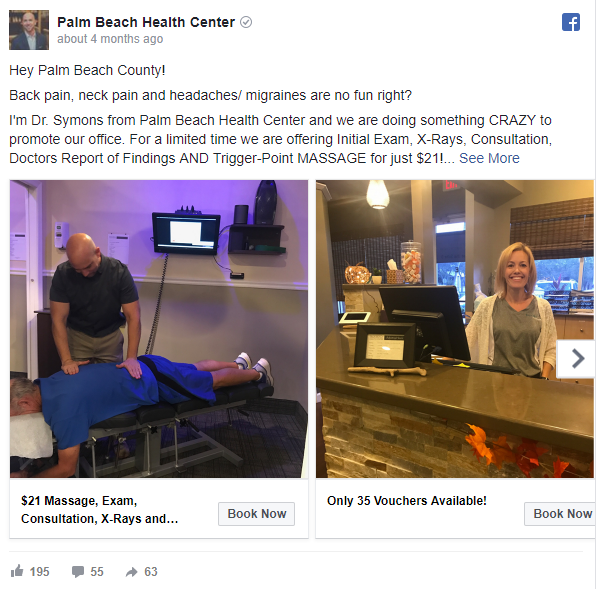
Task: Advance carousel with the right chevron arrow
Action: (x=577, y=359)
